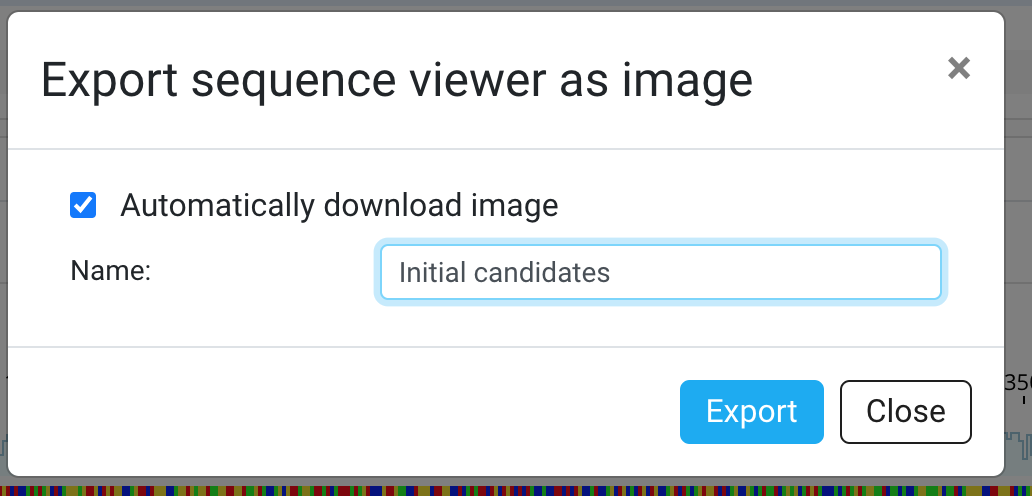Uncheck the Automatically download image checkbox
This screenshot has height=496, width=1032.
tap(83, 205)
